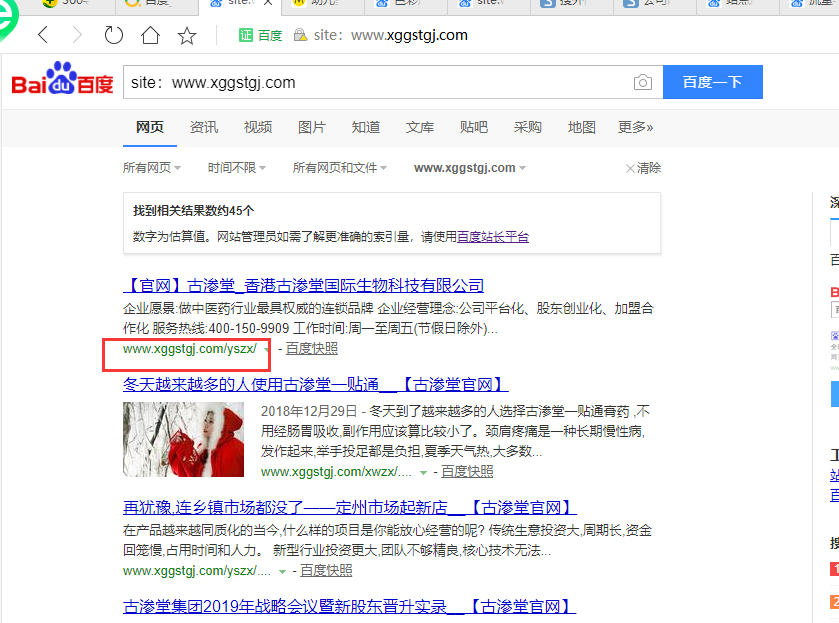Switch to the 文库 tab
Screen dimensions: 839x623
point(420,127)
